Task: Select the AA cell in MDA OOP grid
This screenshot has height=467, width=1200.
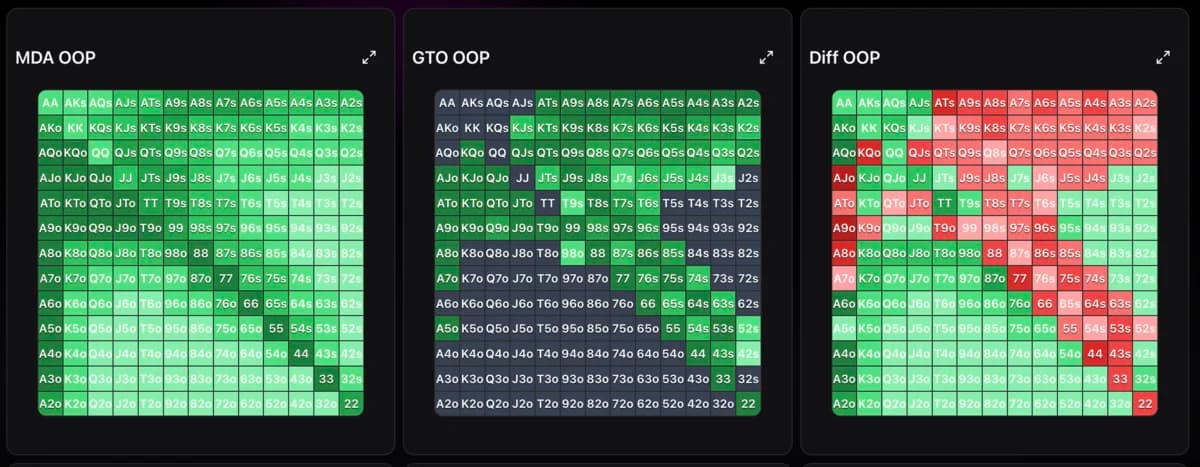Action: point(50,102)
